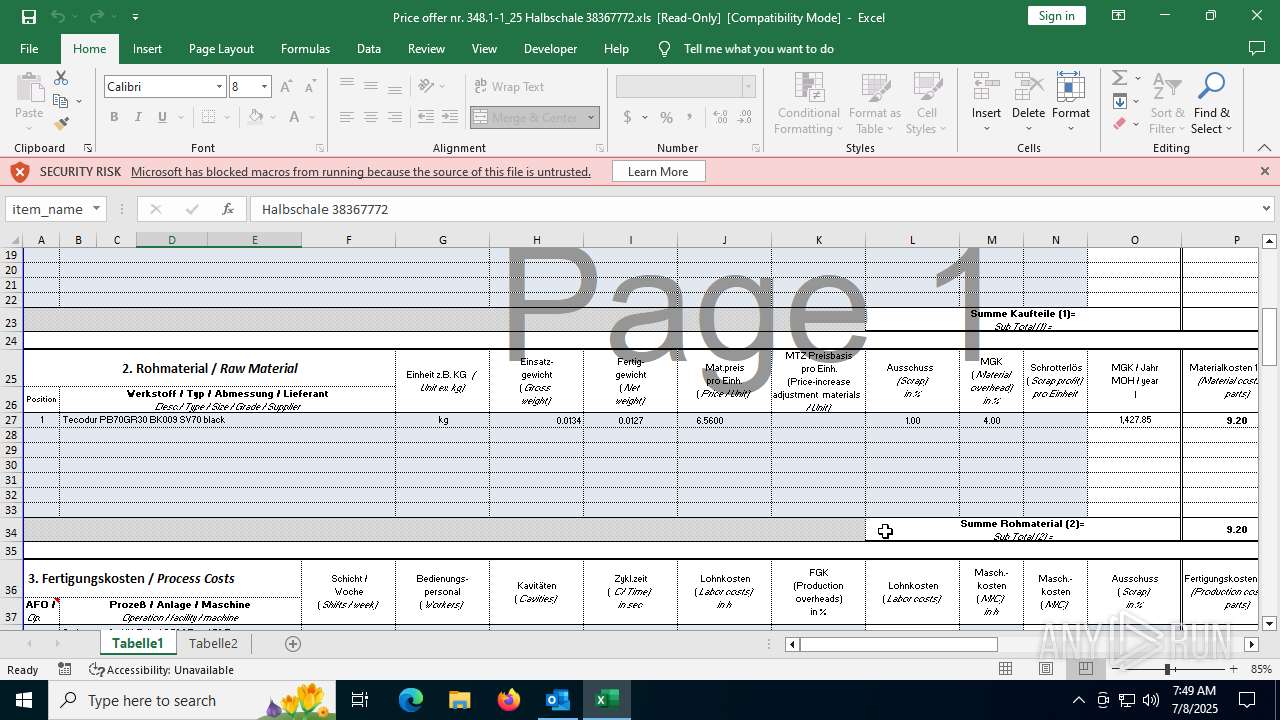
Task: Apply Comma Style icon
Action: [x=690, y=117]
